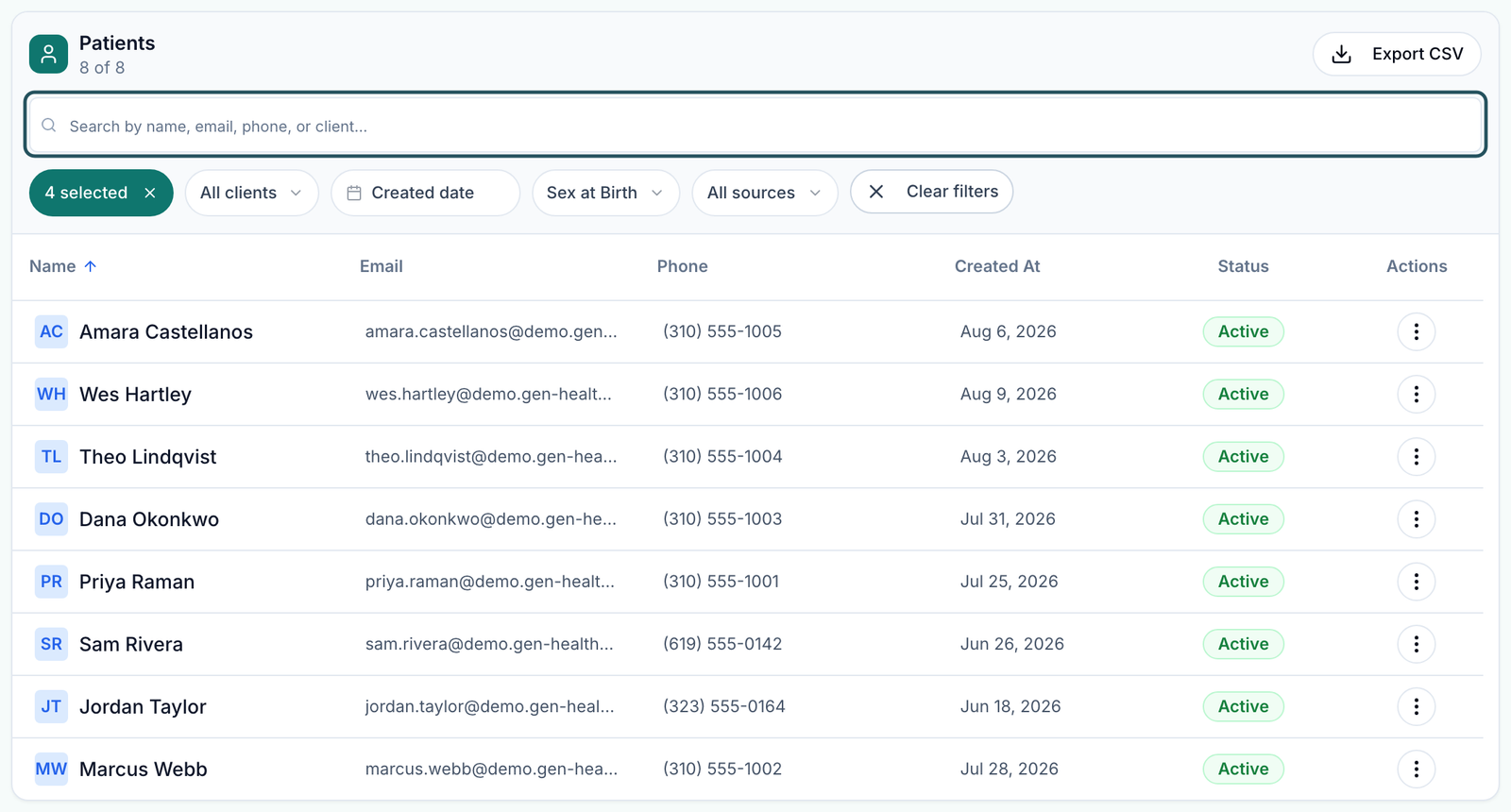Click the date Jul 31, 2026
Image resolution: width=1511 pixels, height=812 pixels.
1008,518
